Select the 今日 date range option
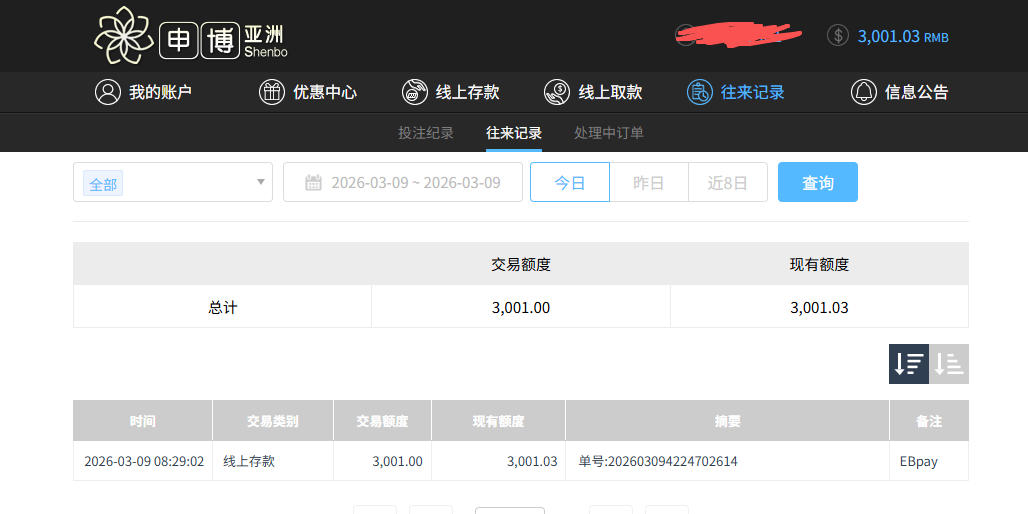Image resolution: width=1028 pixels, height=514 pixels. point(569,182)
